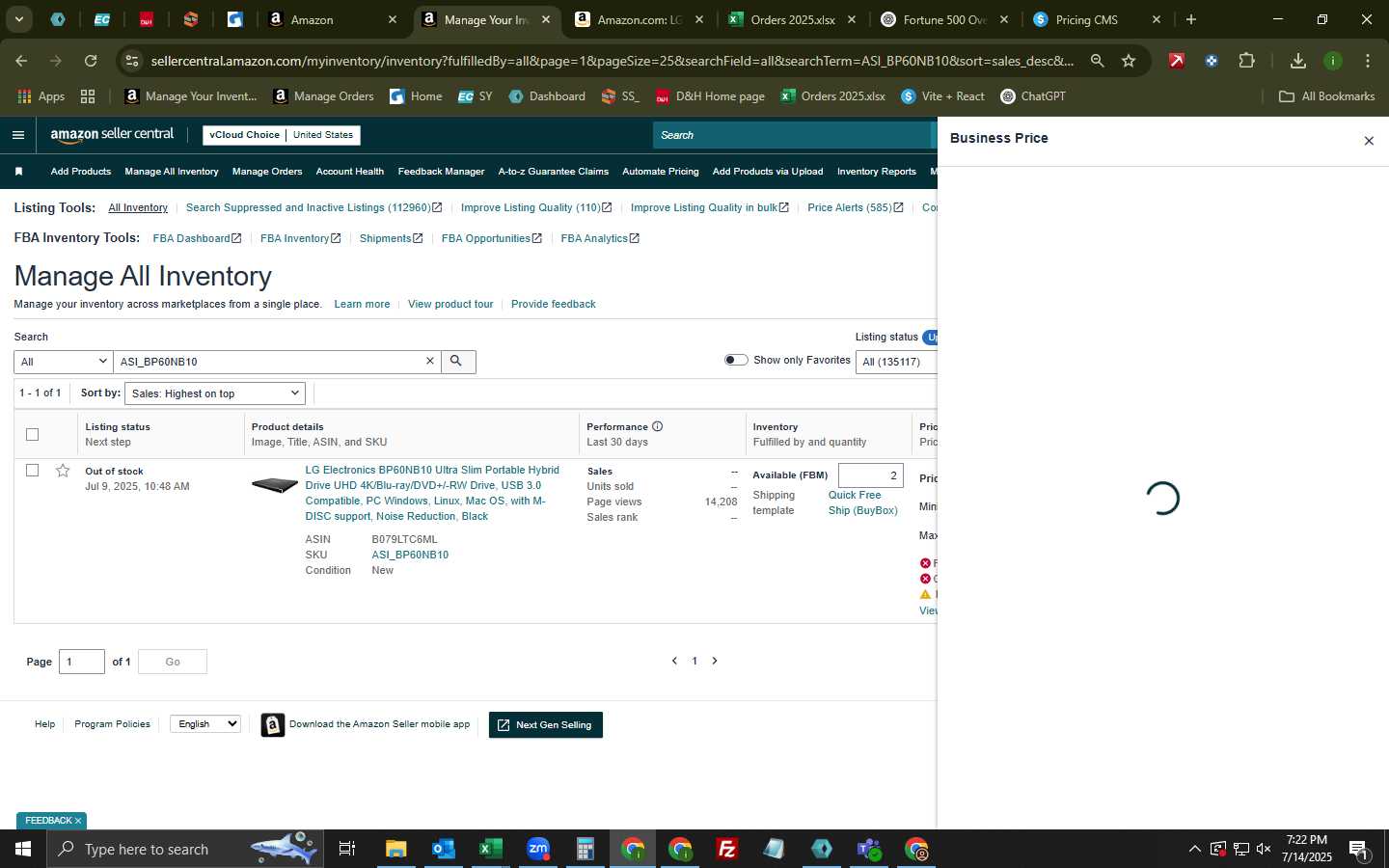1389x868 pixels.
Task: Open FBA Dashboard link
Action: pyautogui.click(x=197, y=238)
